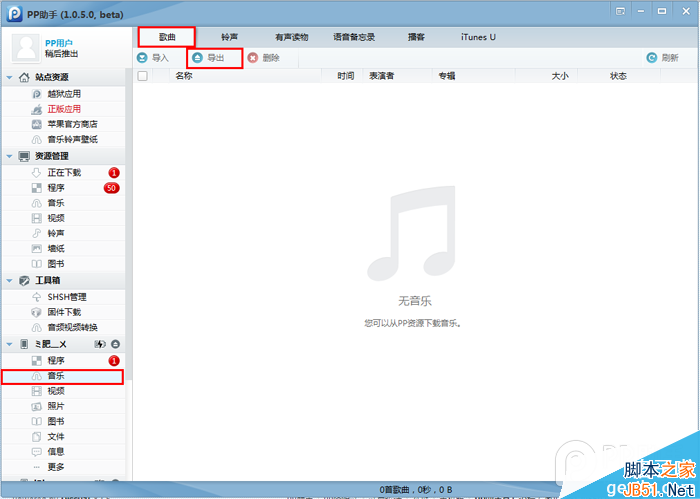Switch to the iTunes U tab
The height and width of the screenshot is (499, 700).
(478, 37)
